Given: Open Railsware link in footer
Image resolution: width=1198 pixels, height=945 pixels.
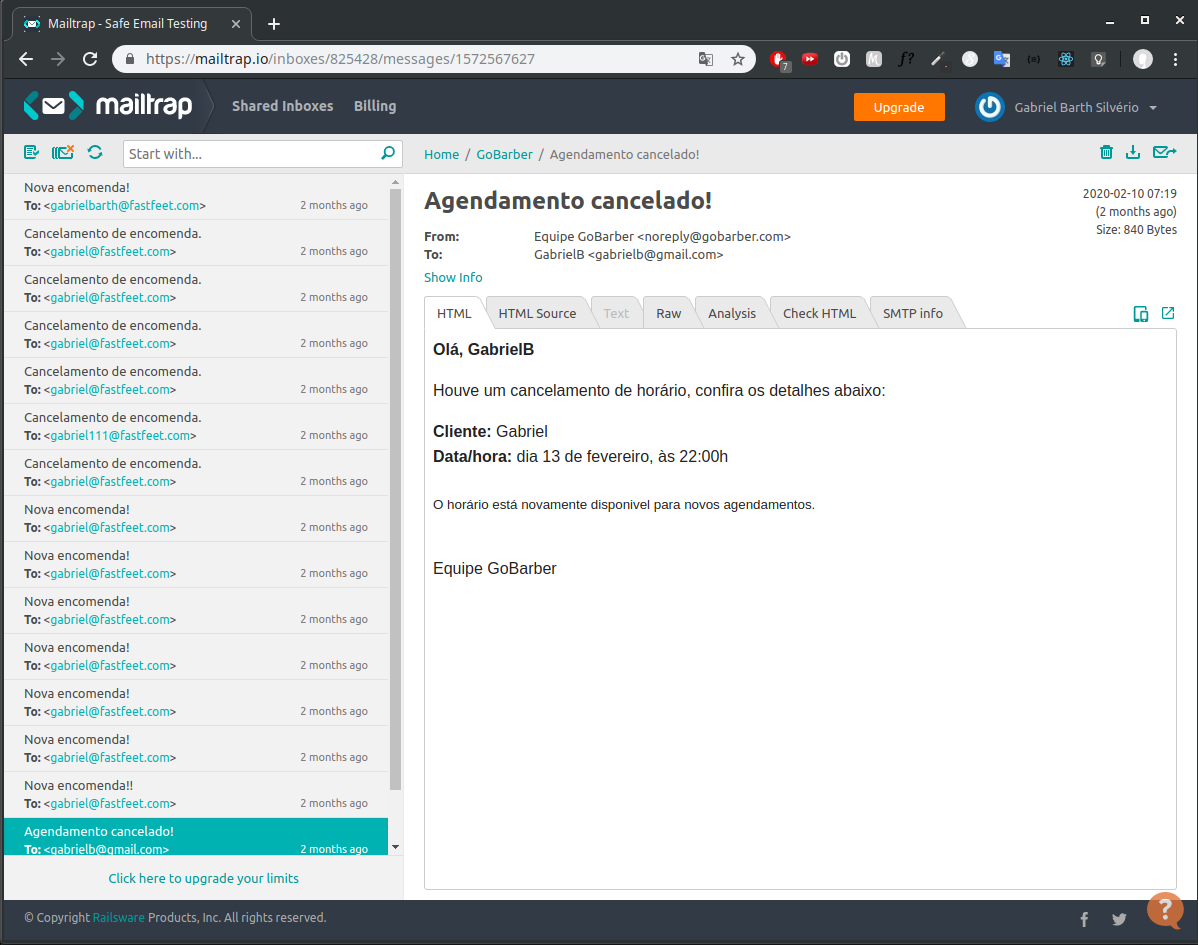Looking at the screenshot, I should click(x=118, y=917).
